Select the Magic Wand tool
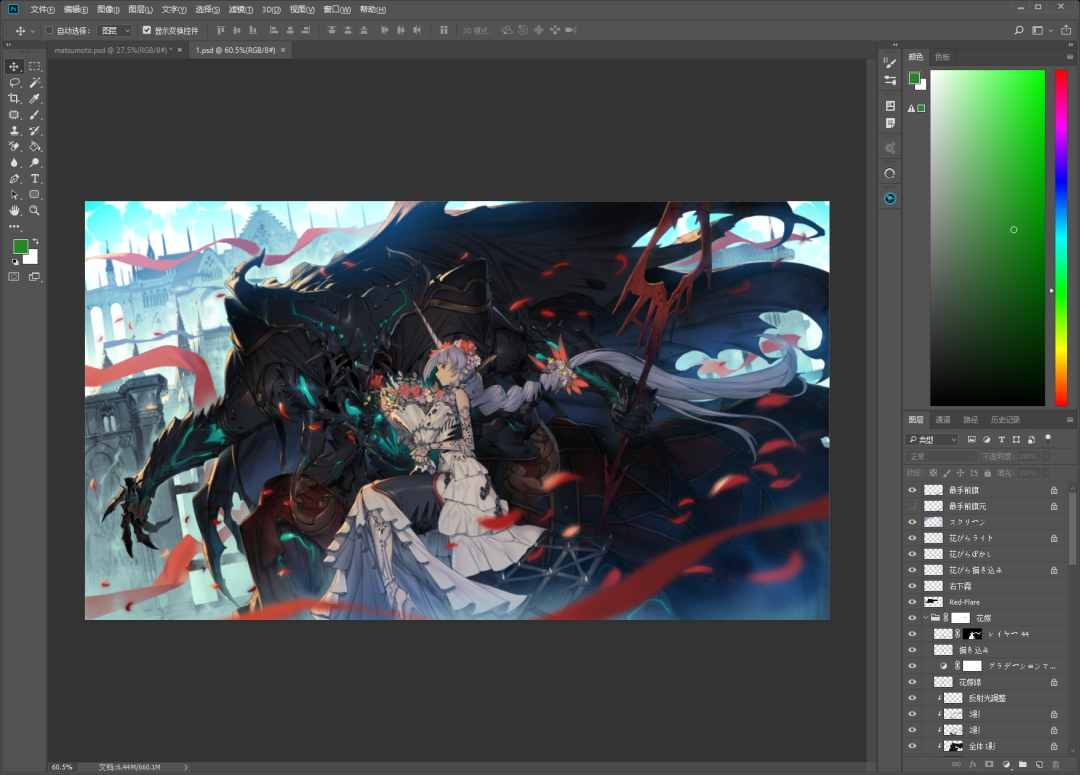The height and width of the screenshot is (775, 1080). tap(34, 82)
